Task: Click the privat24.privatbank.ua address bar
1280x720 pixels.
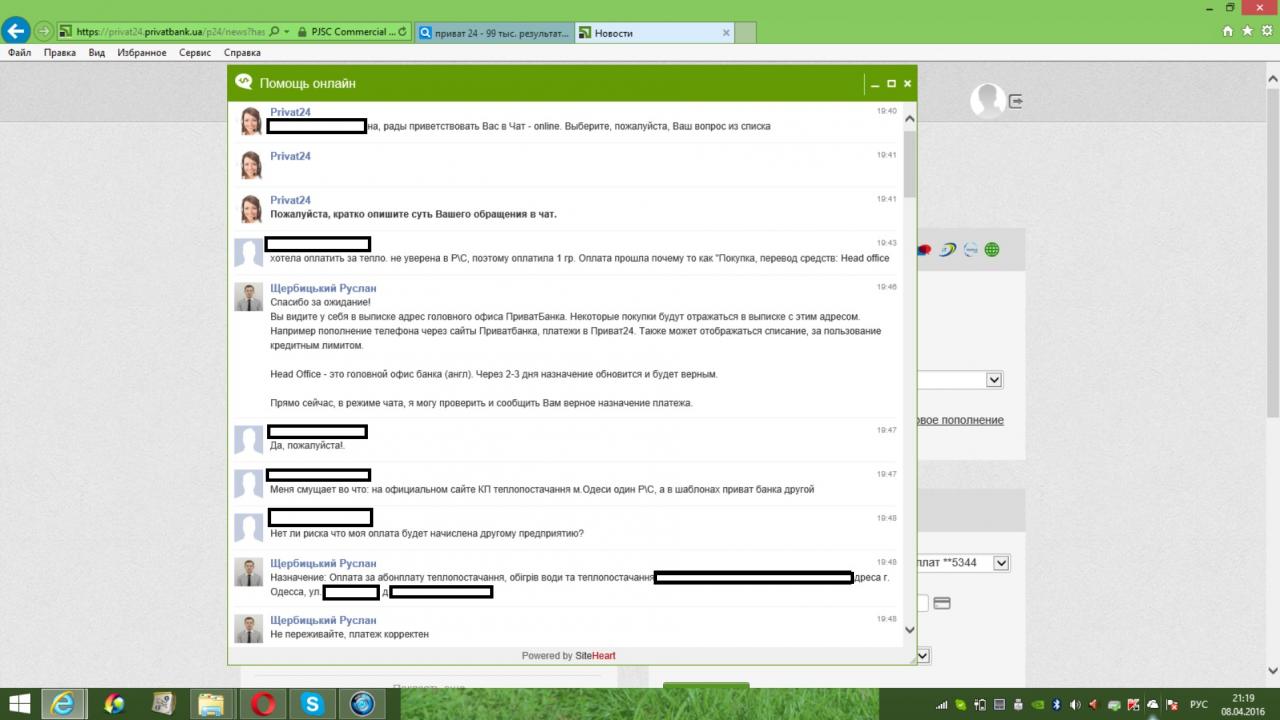Action: pos(171,32)
